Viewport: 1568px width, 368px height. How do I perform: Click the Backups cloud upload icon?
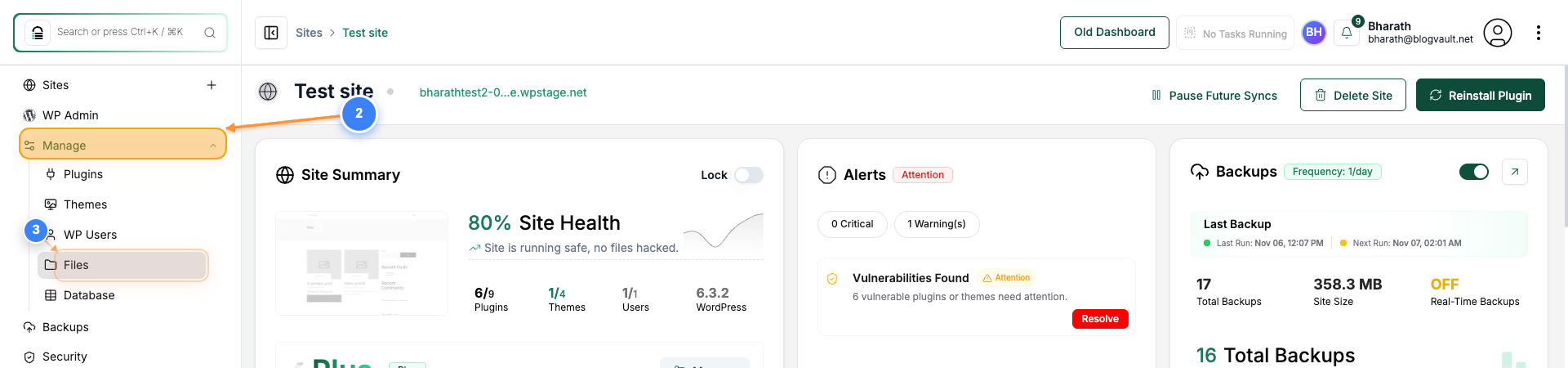1200,172
